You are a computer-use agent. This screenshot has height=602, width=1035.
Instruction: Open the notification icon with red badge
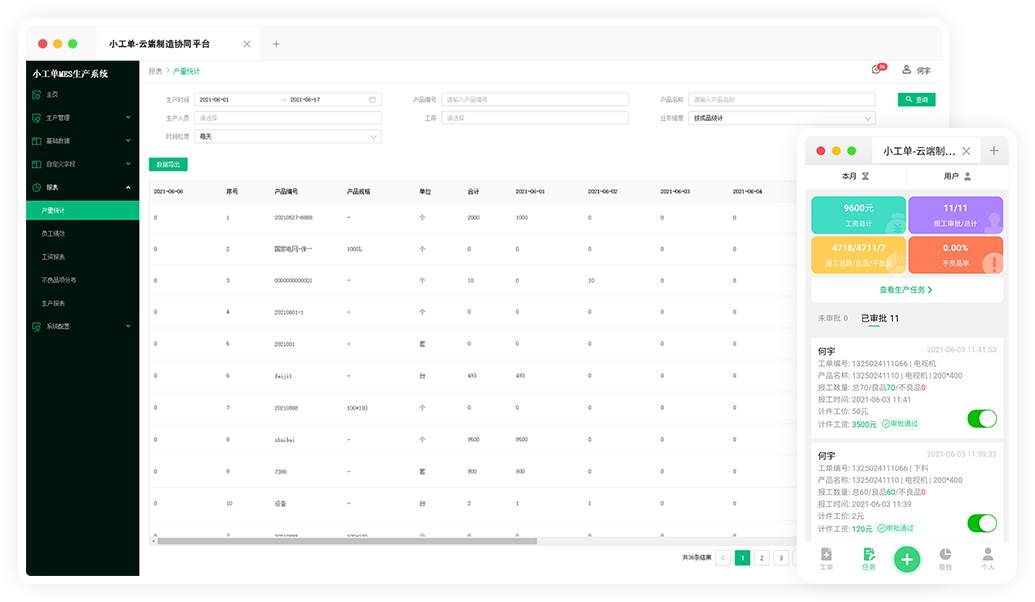(878, 70)
